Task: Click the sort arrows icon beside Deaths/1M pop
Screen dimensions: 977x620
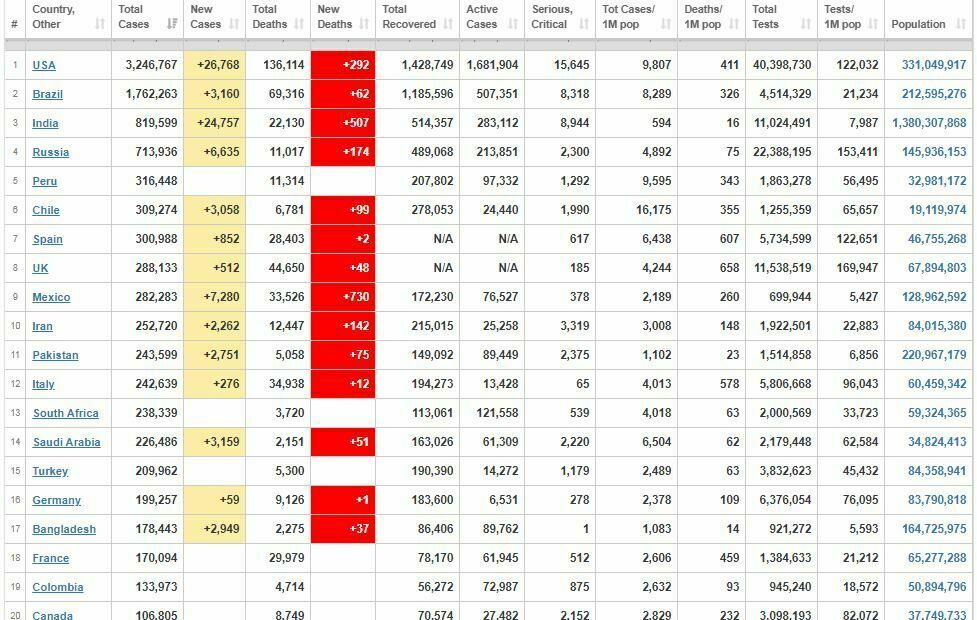Action: click(733, 24)
